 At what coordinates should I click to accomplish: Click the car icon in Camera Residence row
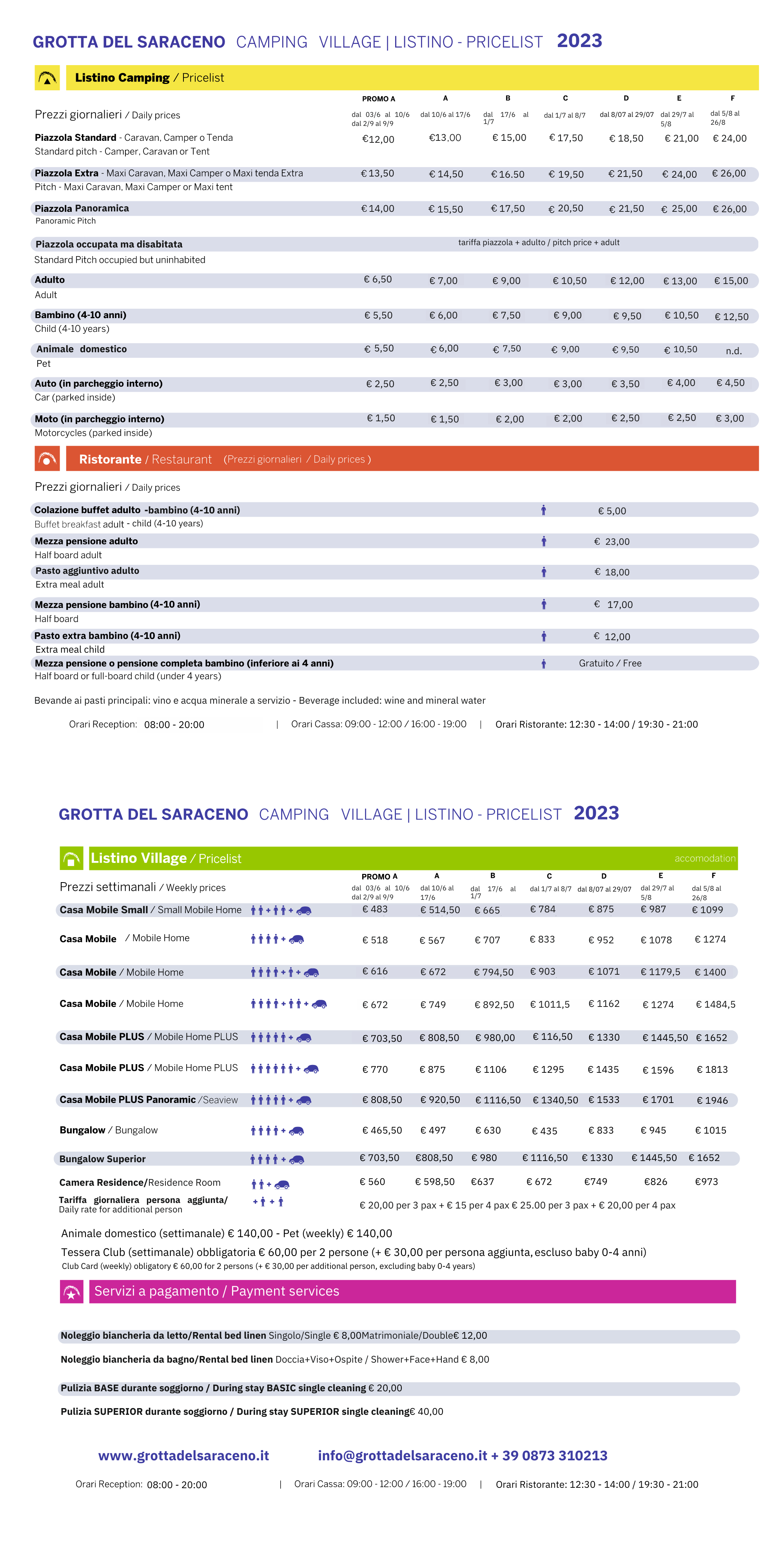(x=282, y=1185)
